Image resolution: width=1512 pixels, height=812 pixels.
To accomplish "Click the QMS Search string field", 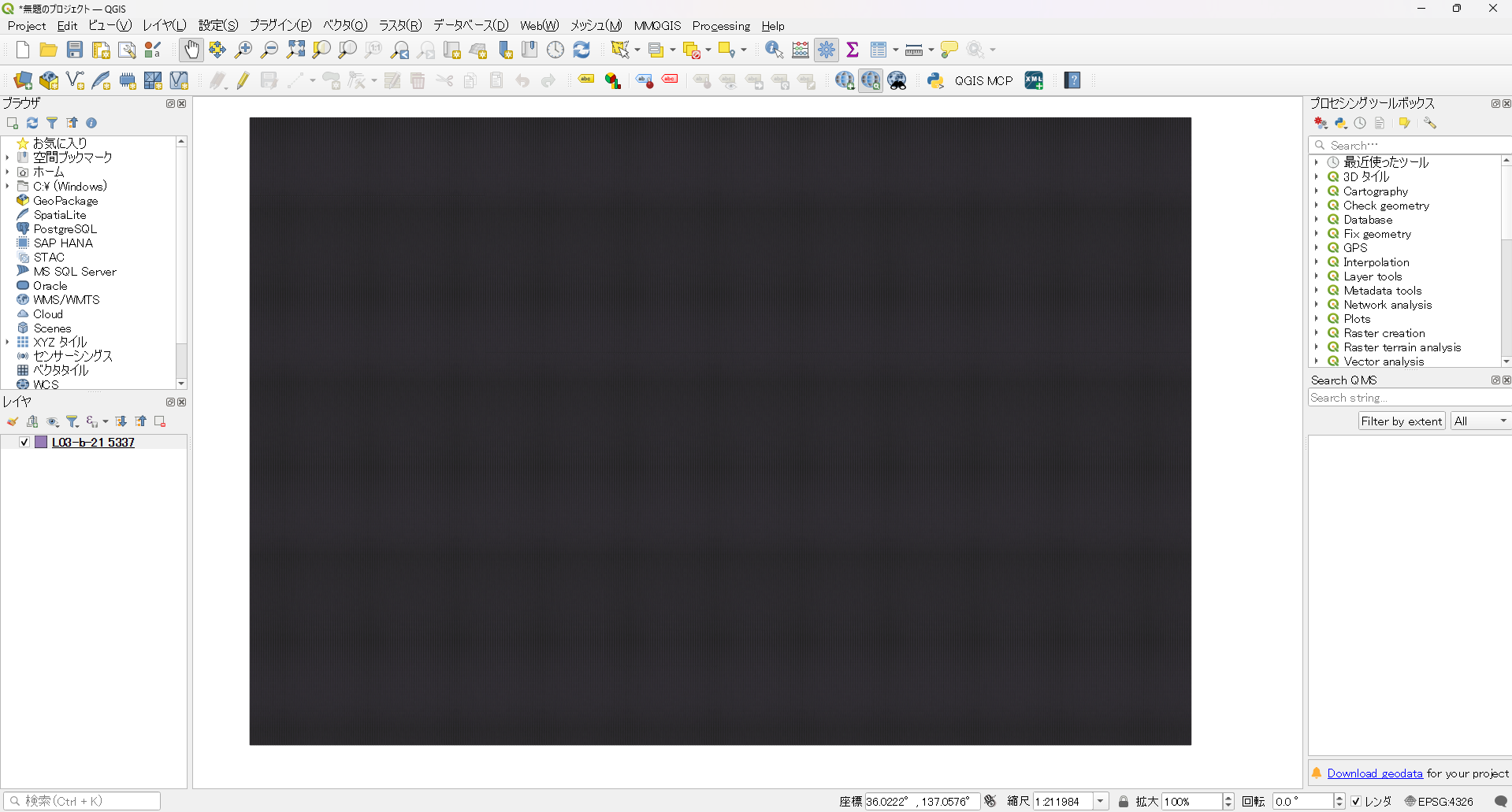I will [1410, 398].
